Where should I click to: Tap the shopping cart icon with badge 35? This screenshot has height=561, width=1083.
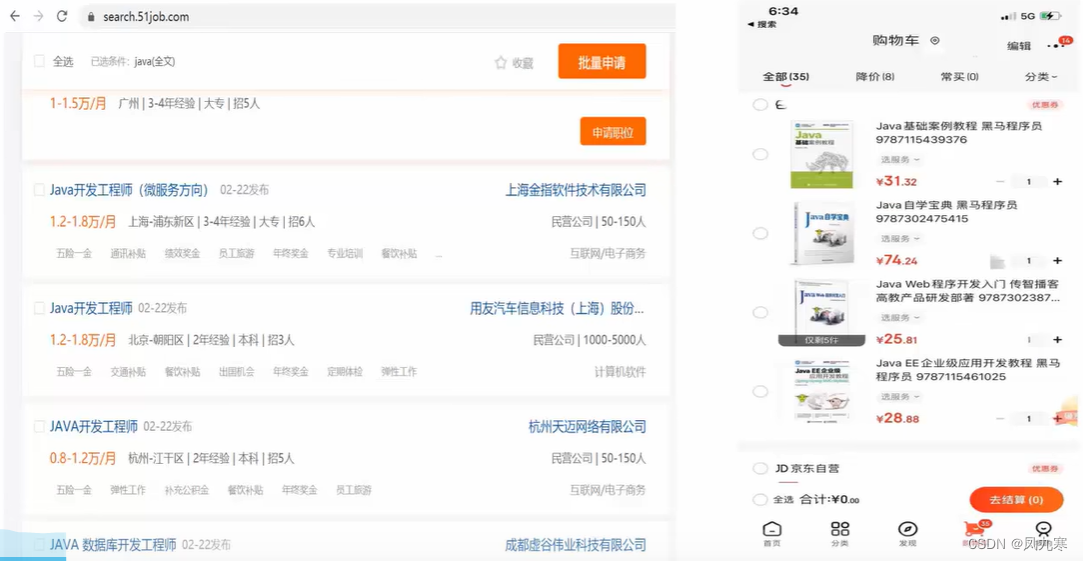click(x=975, y=529)
